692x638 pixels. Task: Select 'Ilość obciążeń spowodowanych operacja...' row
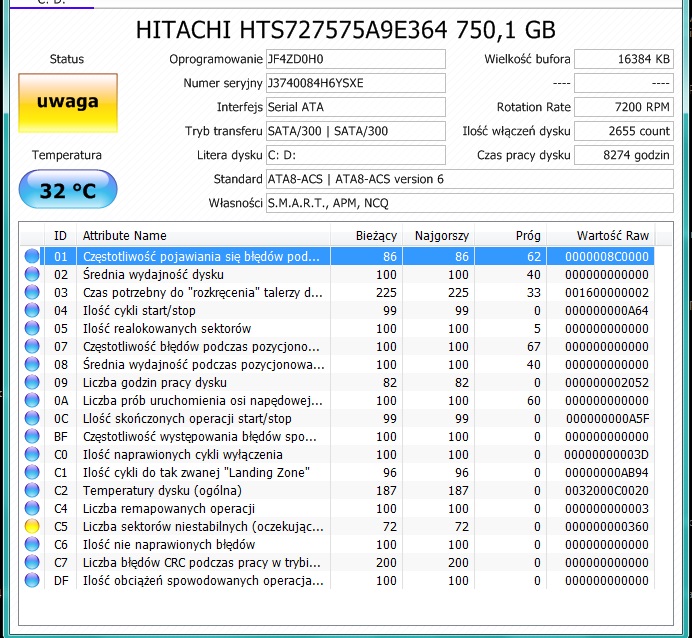338,581
